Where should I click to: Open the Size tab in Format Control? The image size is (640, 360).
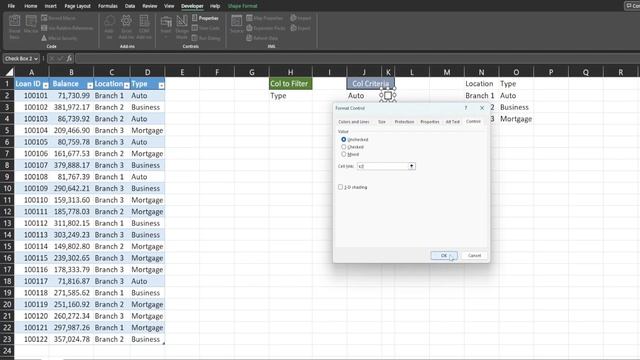(382, 122)
